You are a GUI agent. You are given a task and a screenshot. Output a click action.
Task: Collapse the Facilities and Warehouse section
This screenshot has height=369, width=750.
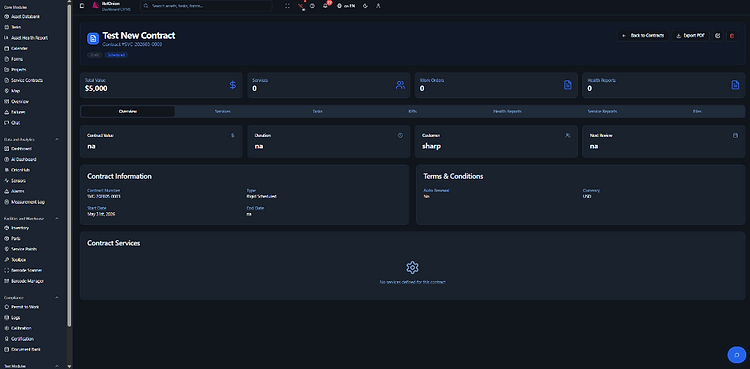[57, 218]
